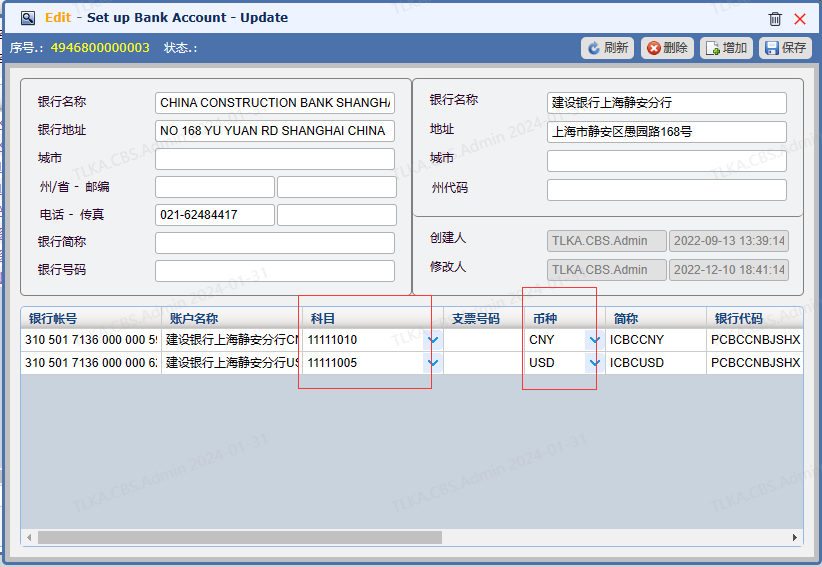The width and height of the screenshot is (822, 567).
Task: Click the magnifier icon in title bar
Action: click(x=28, y=18)
